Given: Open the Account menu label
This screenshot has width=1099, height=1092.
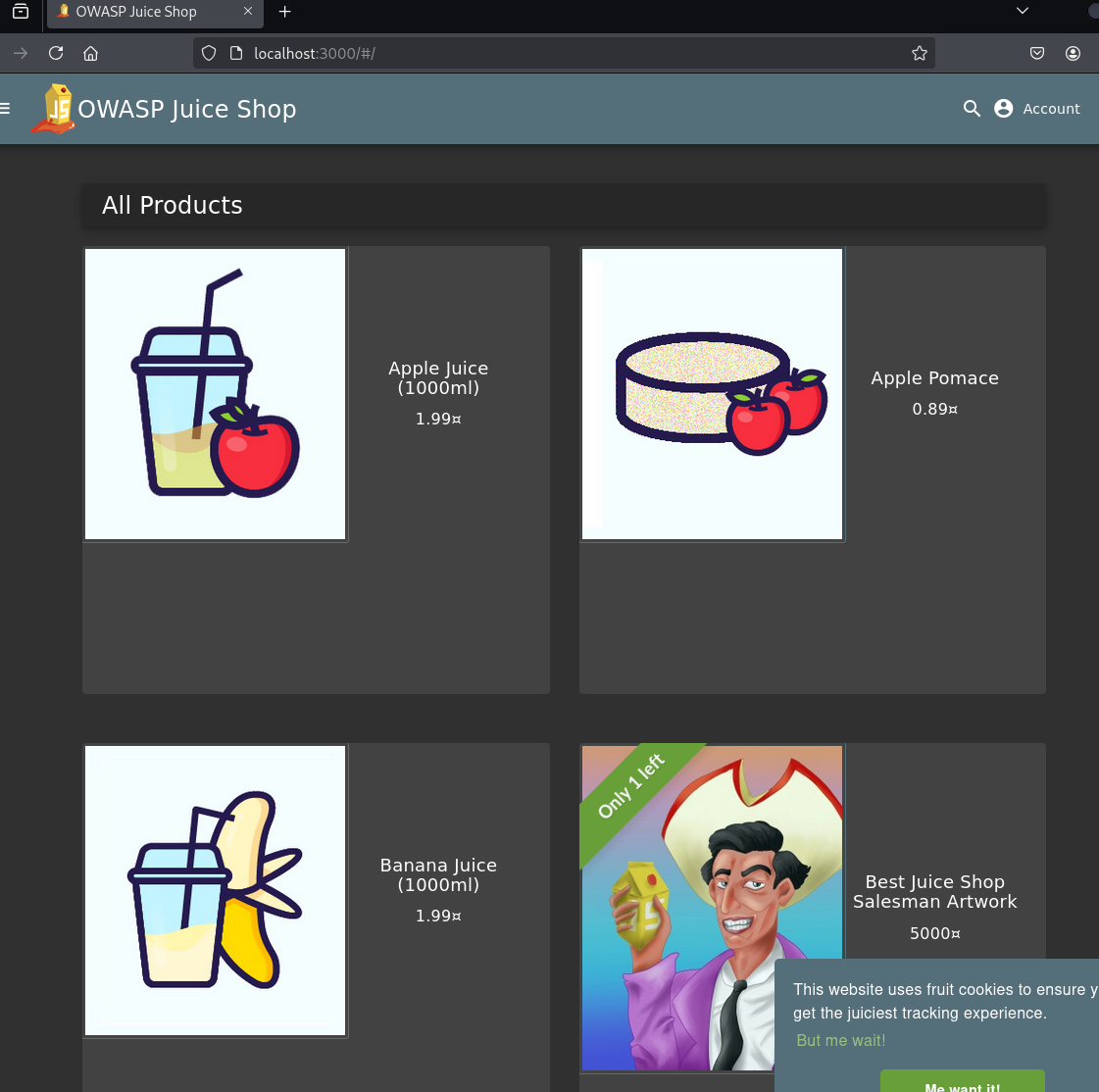Looking at the screenshot, I should coord(1051,110).
